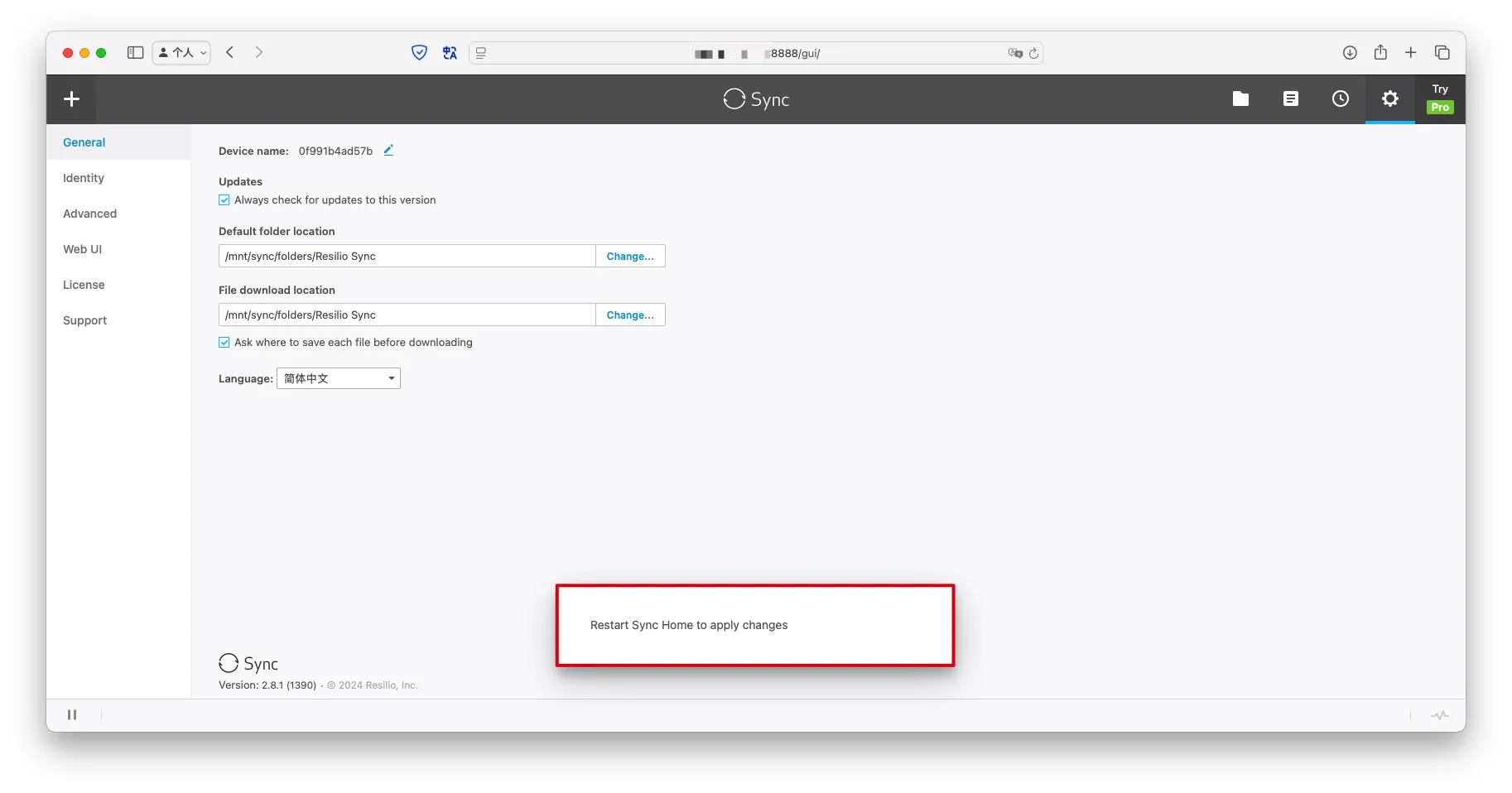Uncheck ask where to save each file

[x=224, y=343]
